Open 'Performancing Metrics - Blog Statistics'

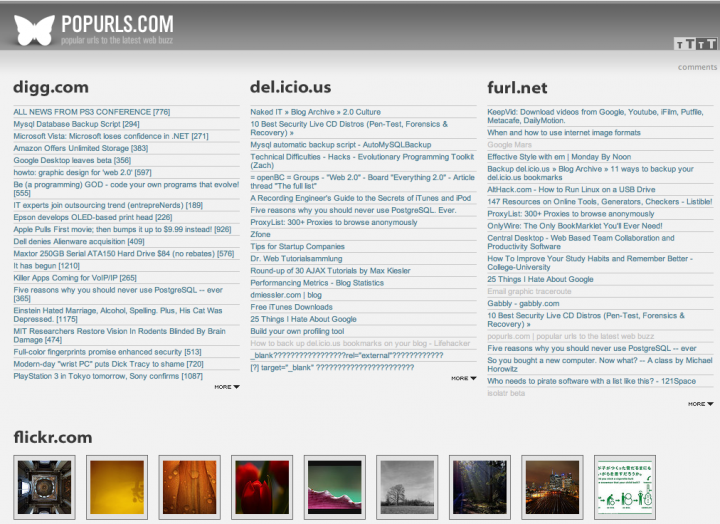(x=317, y=283)
